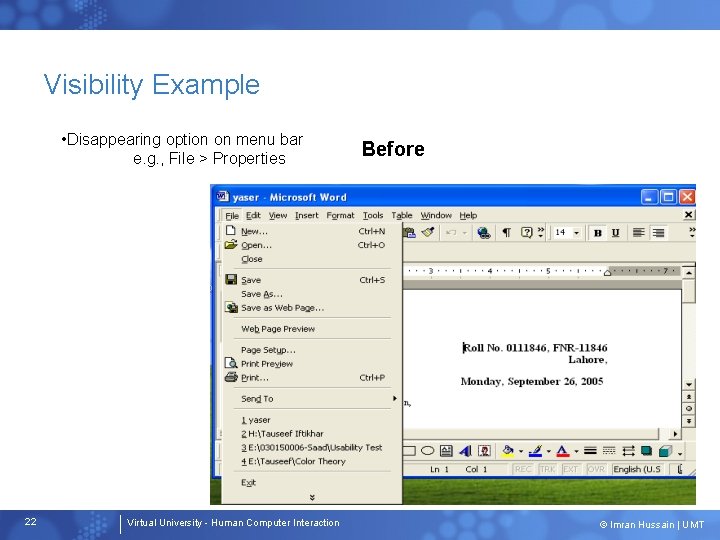Toggle Show/Hide paragraph marks icon

pyautogui.click(x=506, y=233)
